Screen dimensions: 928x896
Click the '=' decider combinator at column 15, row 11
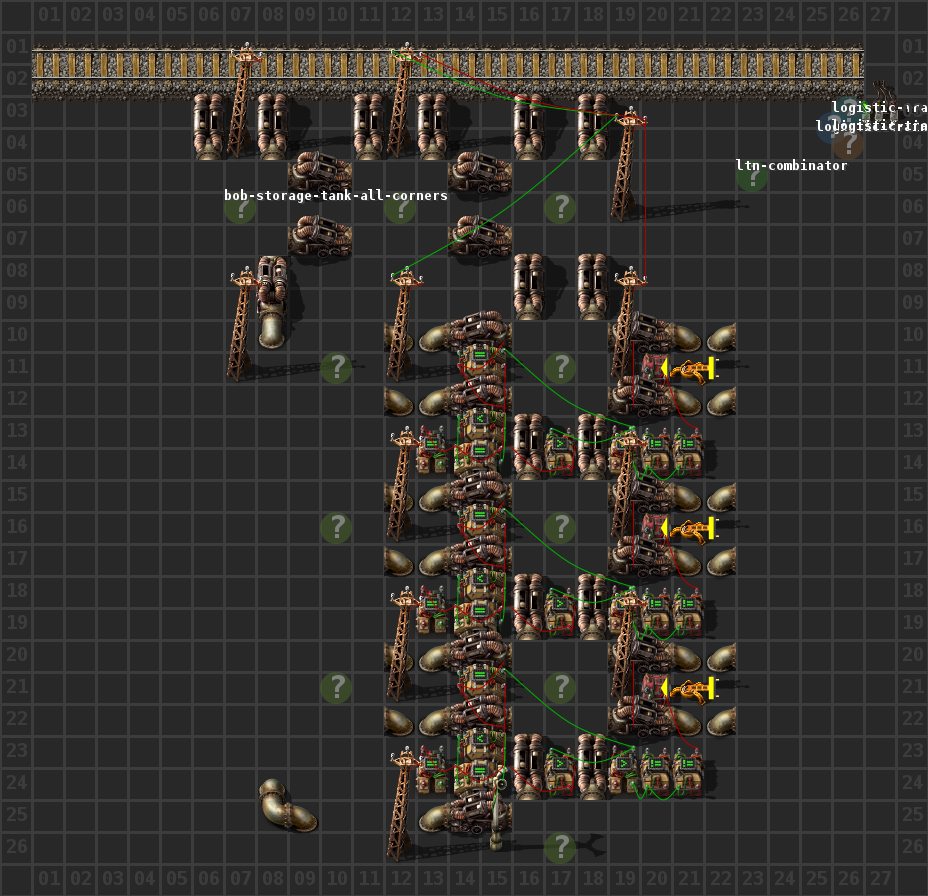[480, 359]
